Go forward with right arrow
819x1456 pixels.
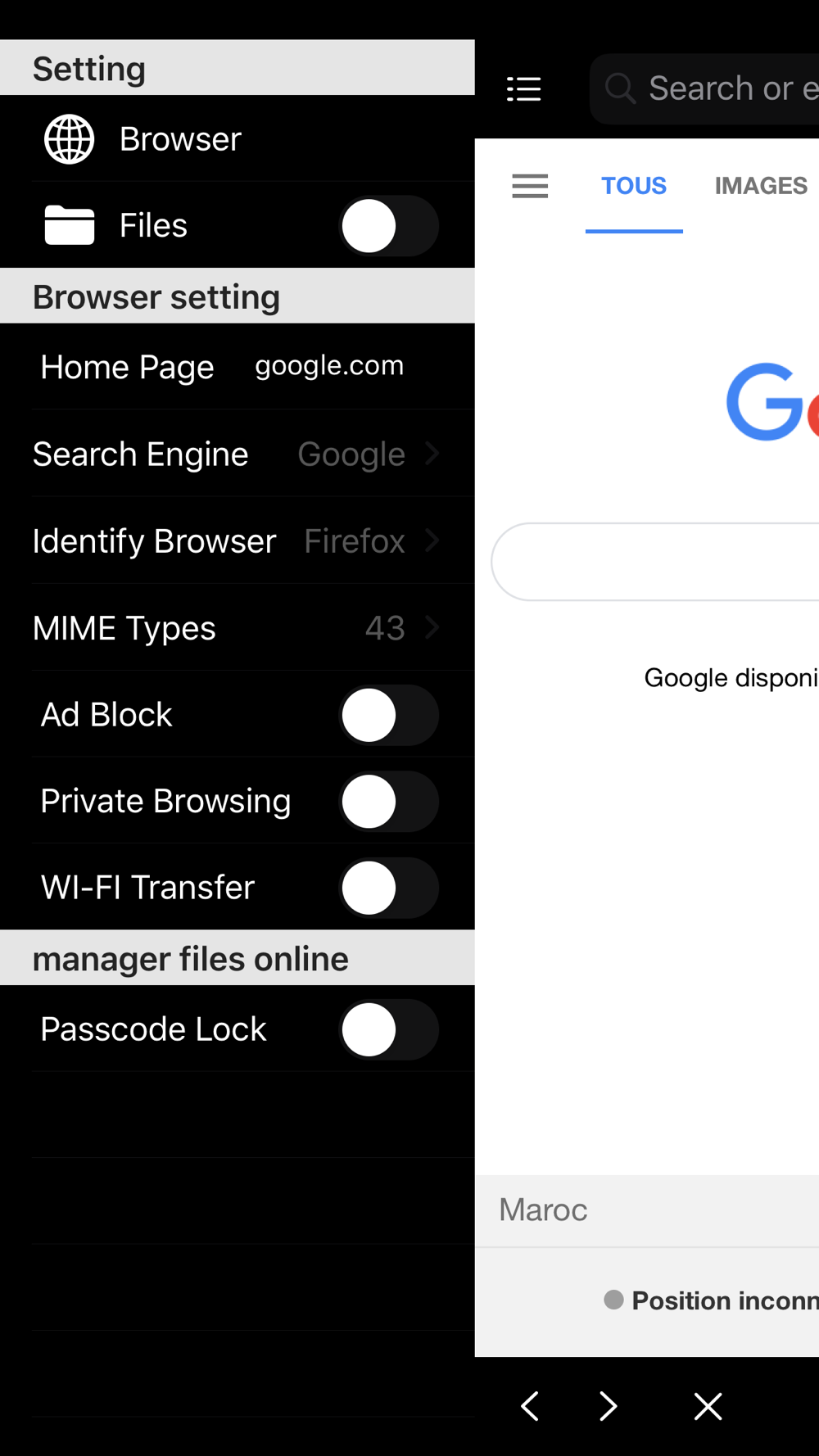tap(608, 1406)
